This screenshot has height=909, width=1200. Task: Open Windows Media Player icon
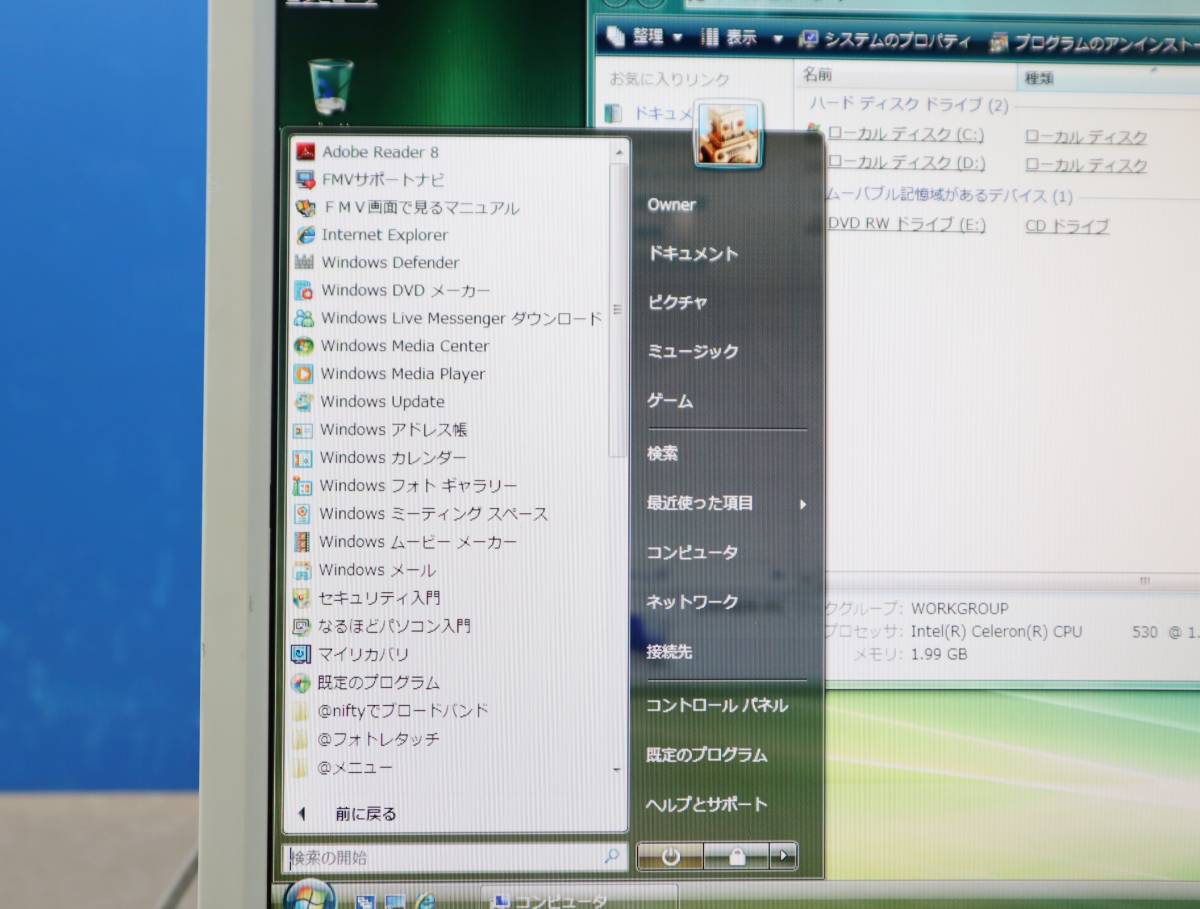click(x=304, y=374)
